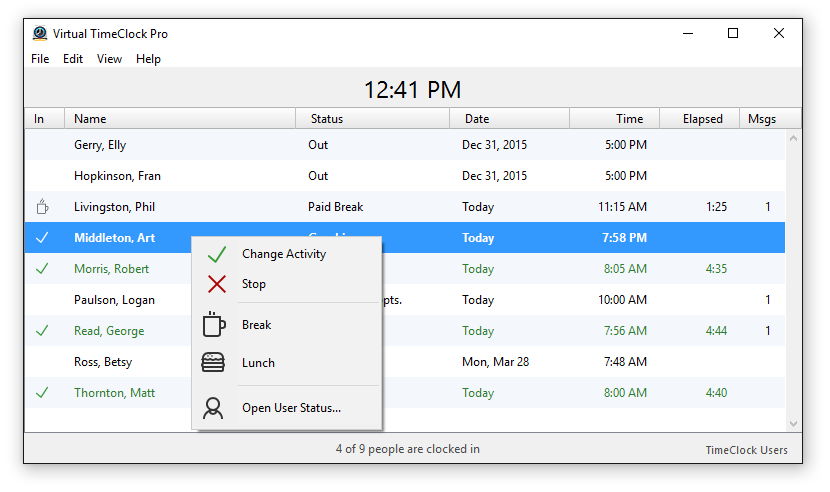Select the Hopkinson, Fran name
830x492 pixels.
(118, 176)
